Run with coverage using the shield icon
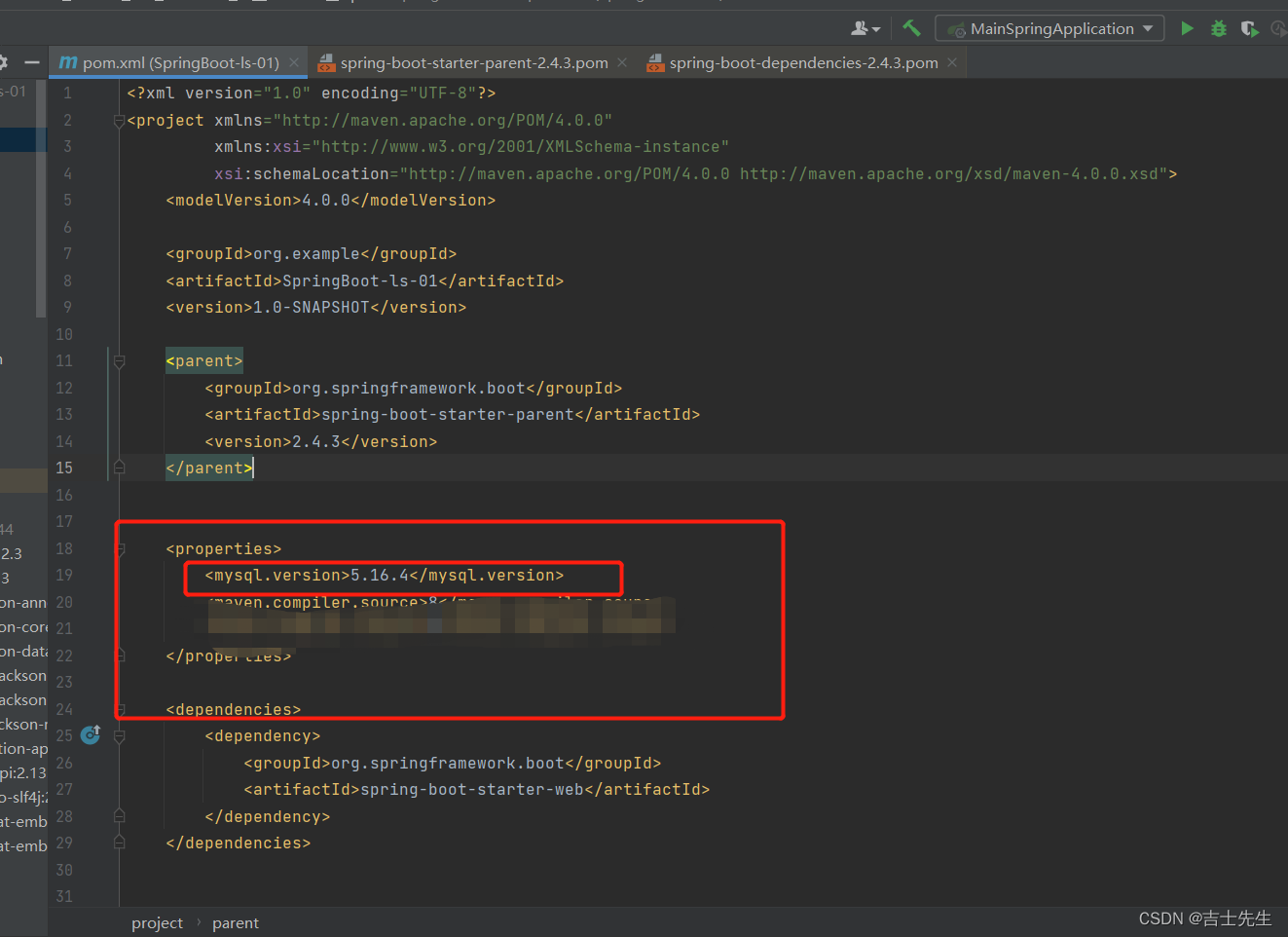 [1250, 28]
